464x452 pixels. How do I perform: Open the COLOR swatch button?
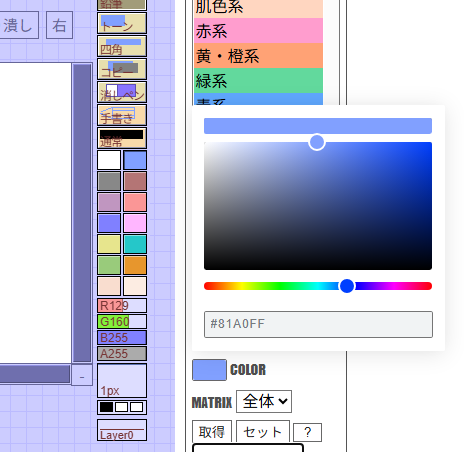click(209, 370)
